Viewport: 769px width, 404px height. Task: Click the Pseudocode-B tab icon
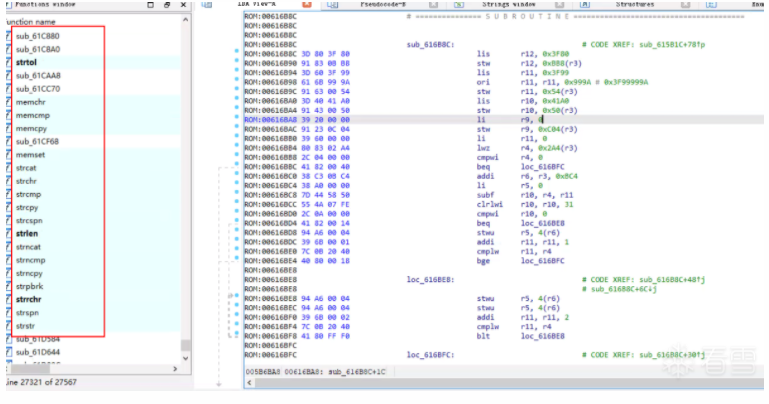pyautogui.click(x=333, y=4)
